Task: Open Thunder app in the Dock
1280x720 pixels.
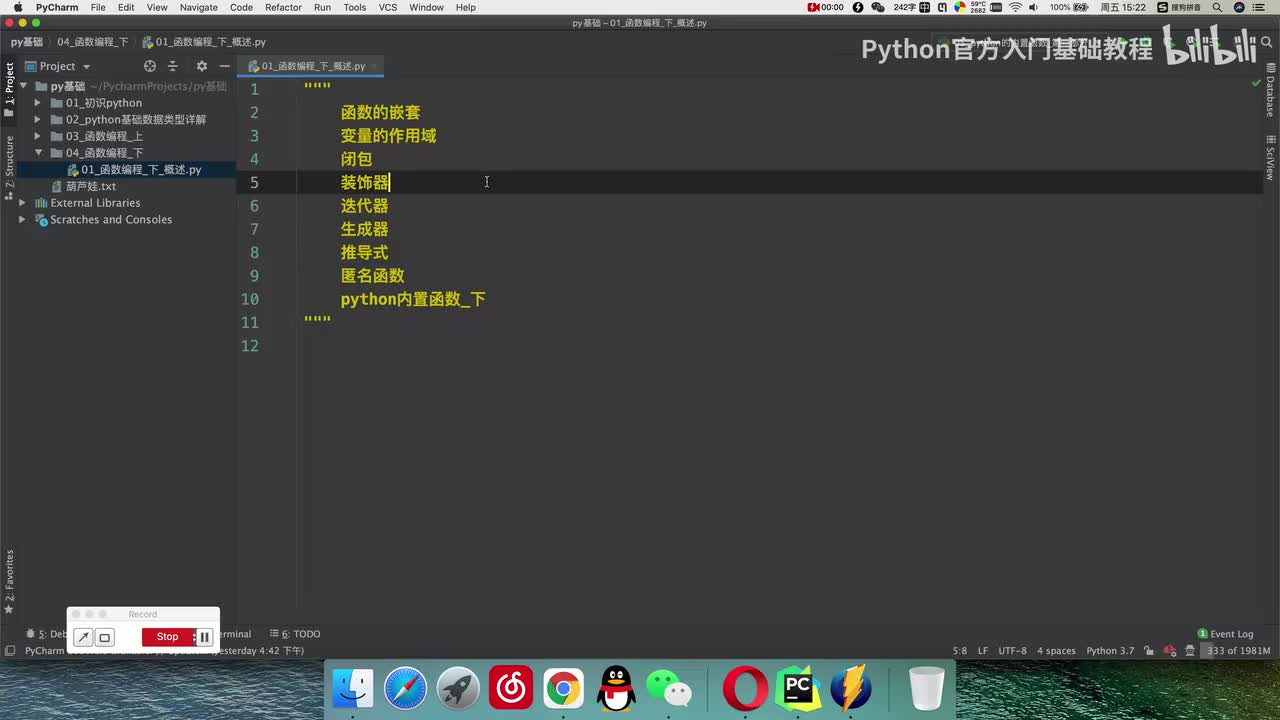Action: (851, 689)
